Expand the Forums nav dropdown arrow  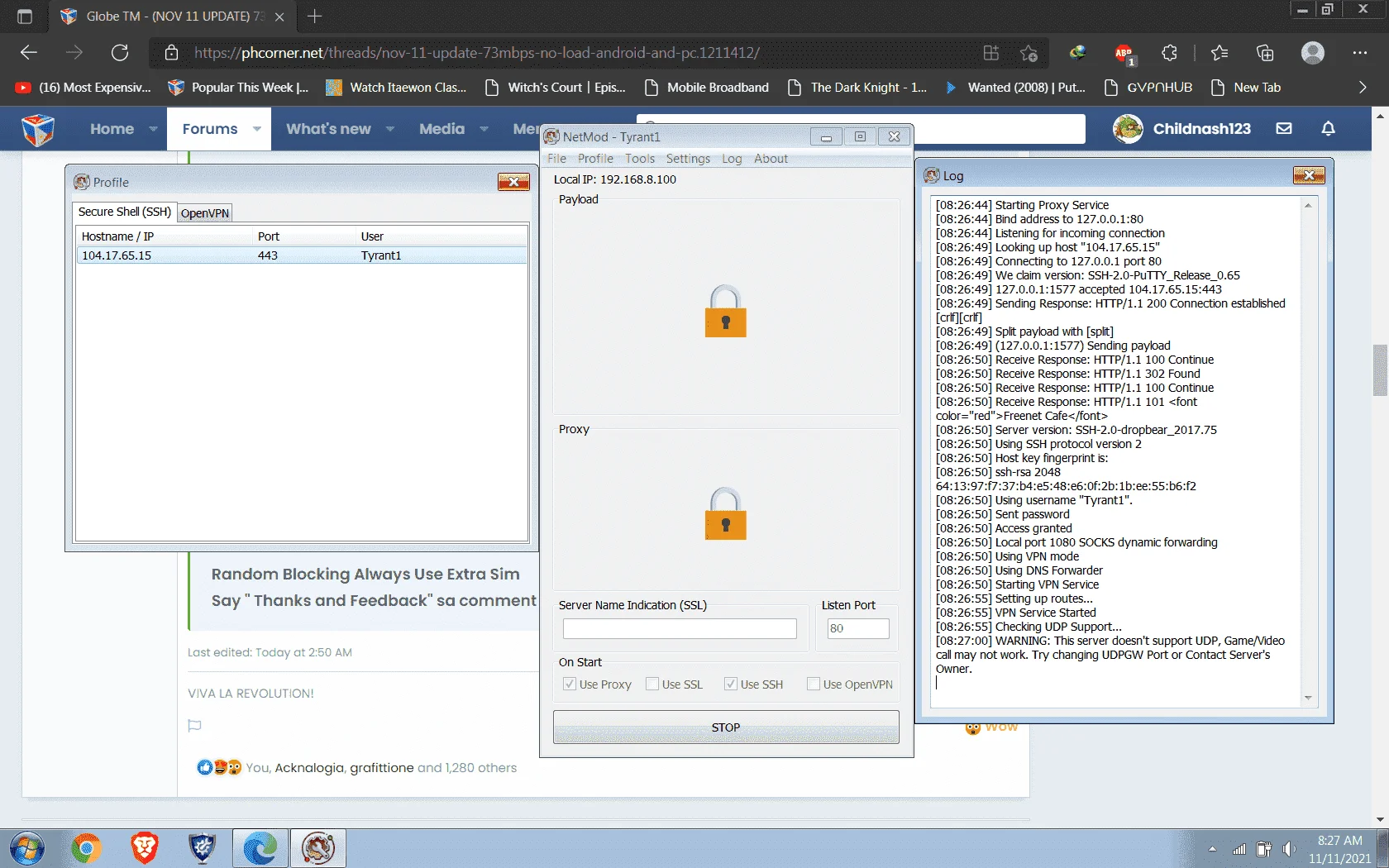coord(257,129)
